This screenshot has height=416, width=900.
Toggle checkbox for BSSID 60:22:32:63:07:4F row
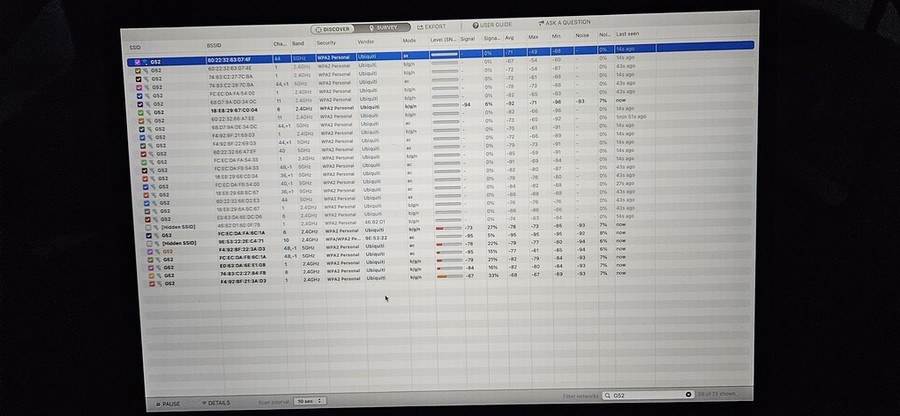point(137,62)
